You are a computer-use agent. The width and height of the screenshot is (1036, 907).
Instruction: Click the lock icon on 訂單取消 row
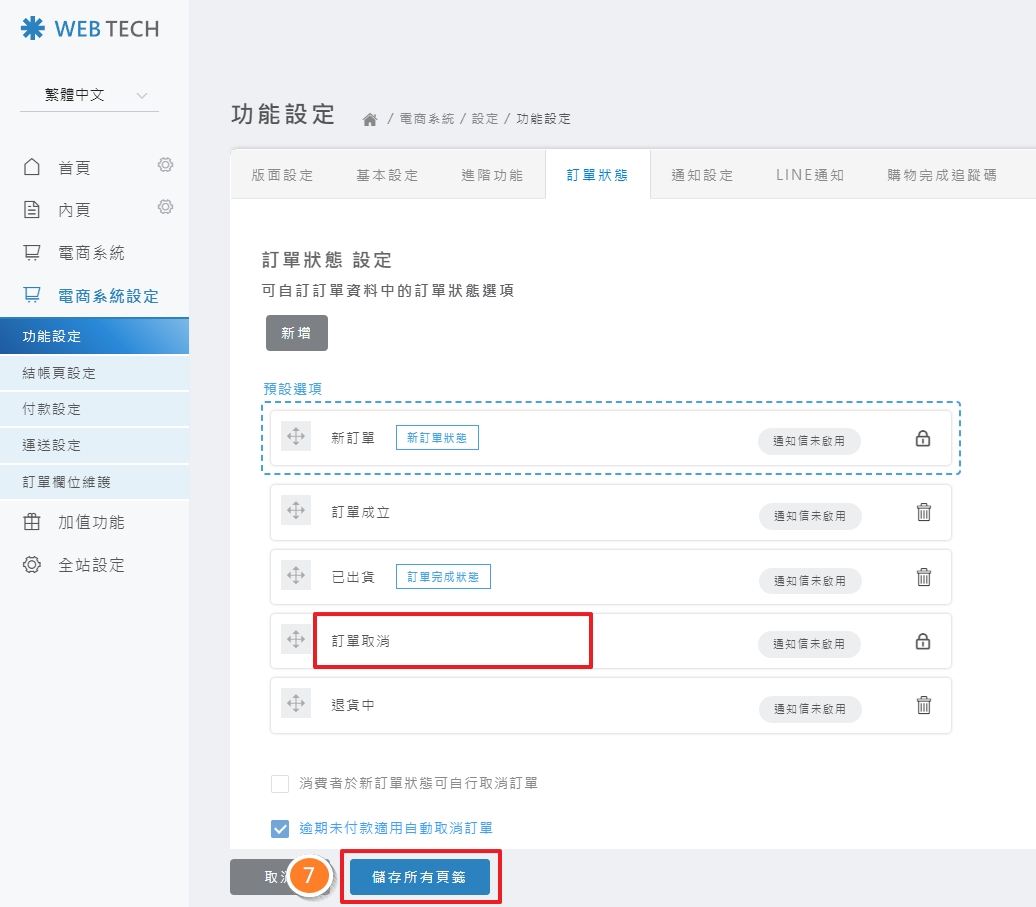coord(924,641)
